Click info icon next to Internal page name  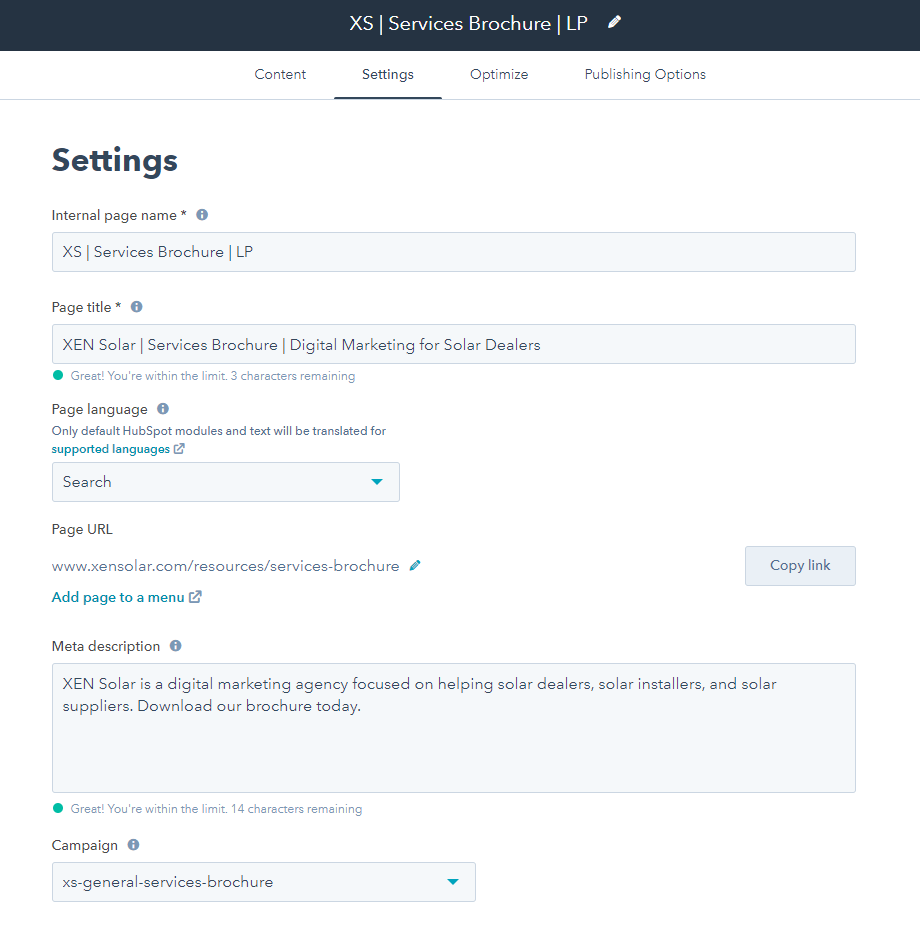tap(202, 215)
